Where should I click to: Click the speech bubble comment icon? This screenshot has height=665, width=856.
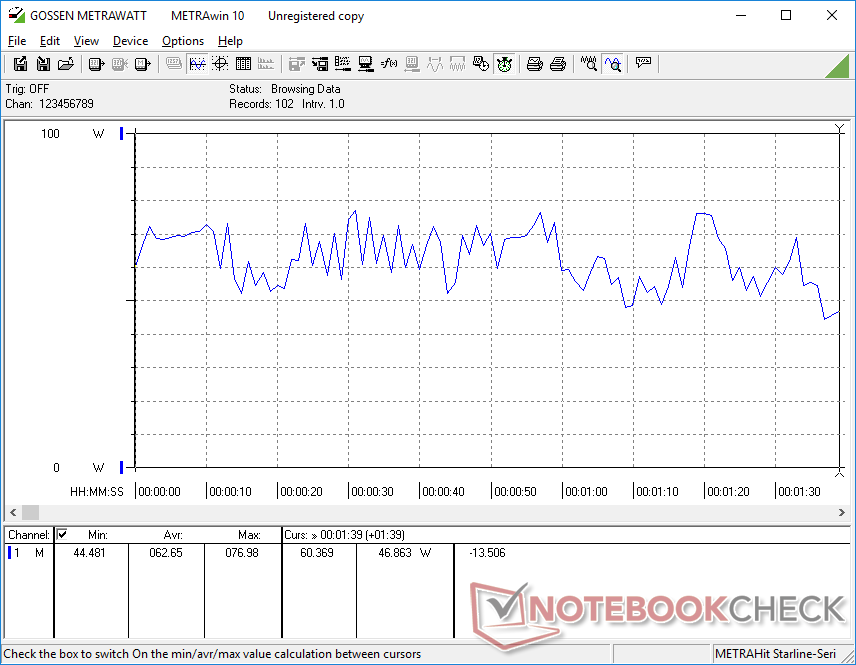(644, 64)
